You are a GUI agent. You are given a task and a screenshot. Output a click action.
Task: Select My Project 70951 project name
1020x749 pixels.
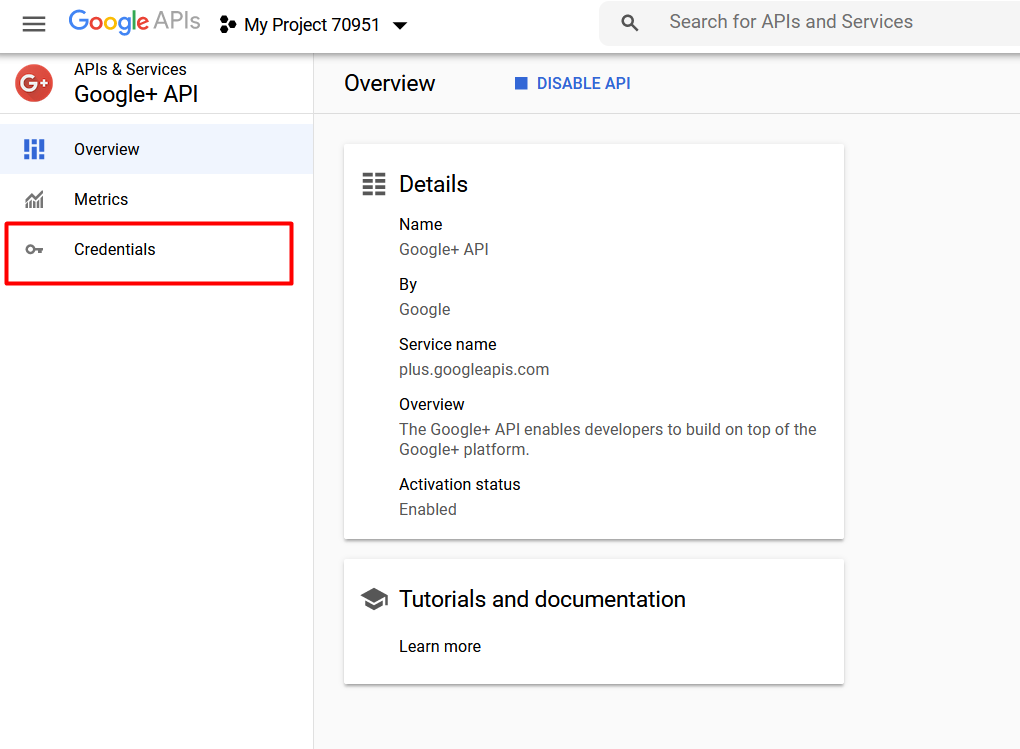point(312,25)
